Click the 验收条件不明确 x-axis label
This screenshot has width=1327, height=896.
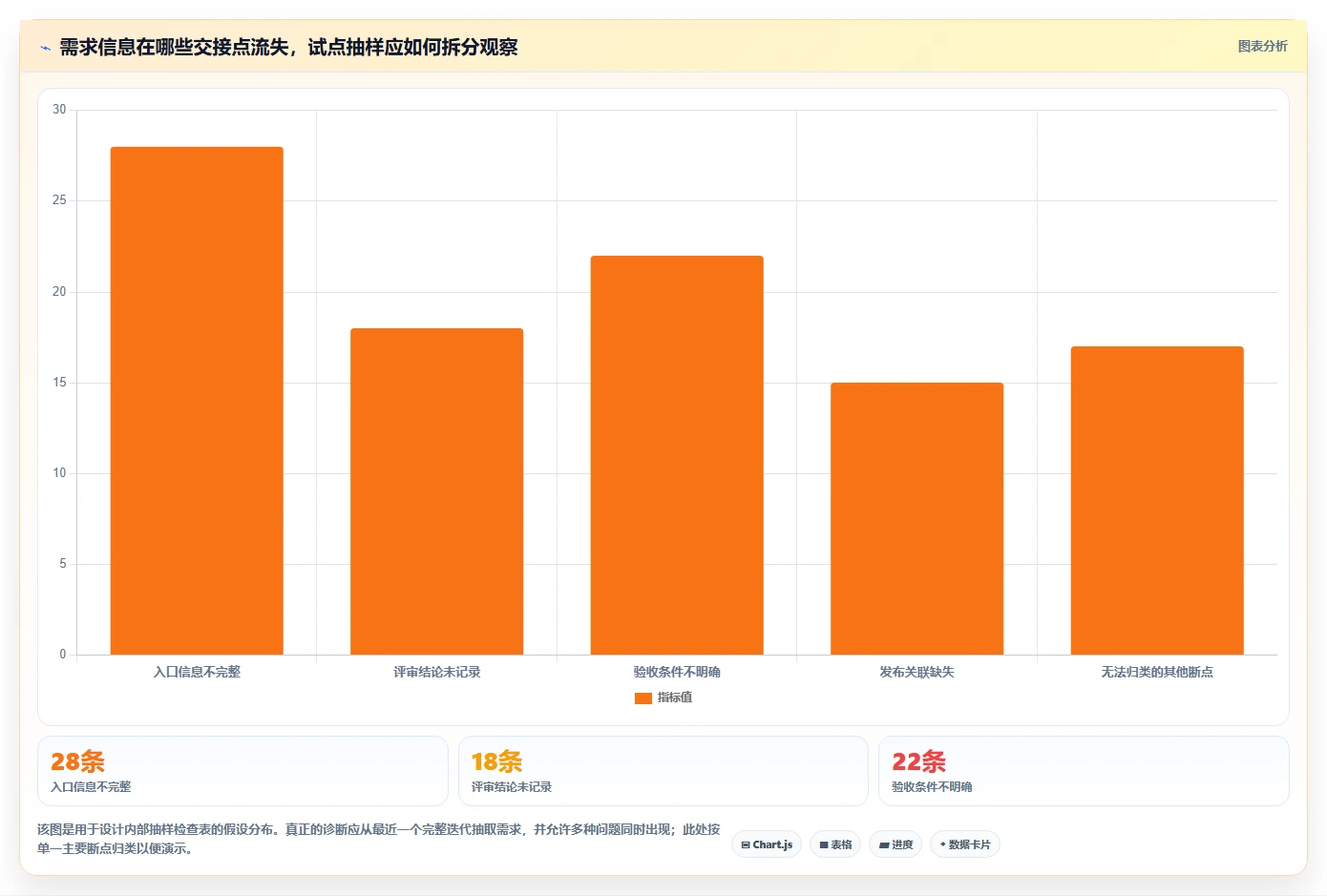coord(677,672)
